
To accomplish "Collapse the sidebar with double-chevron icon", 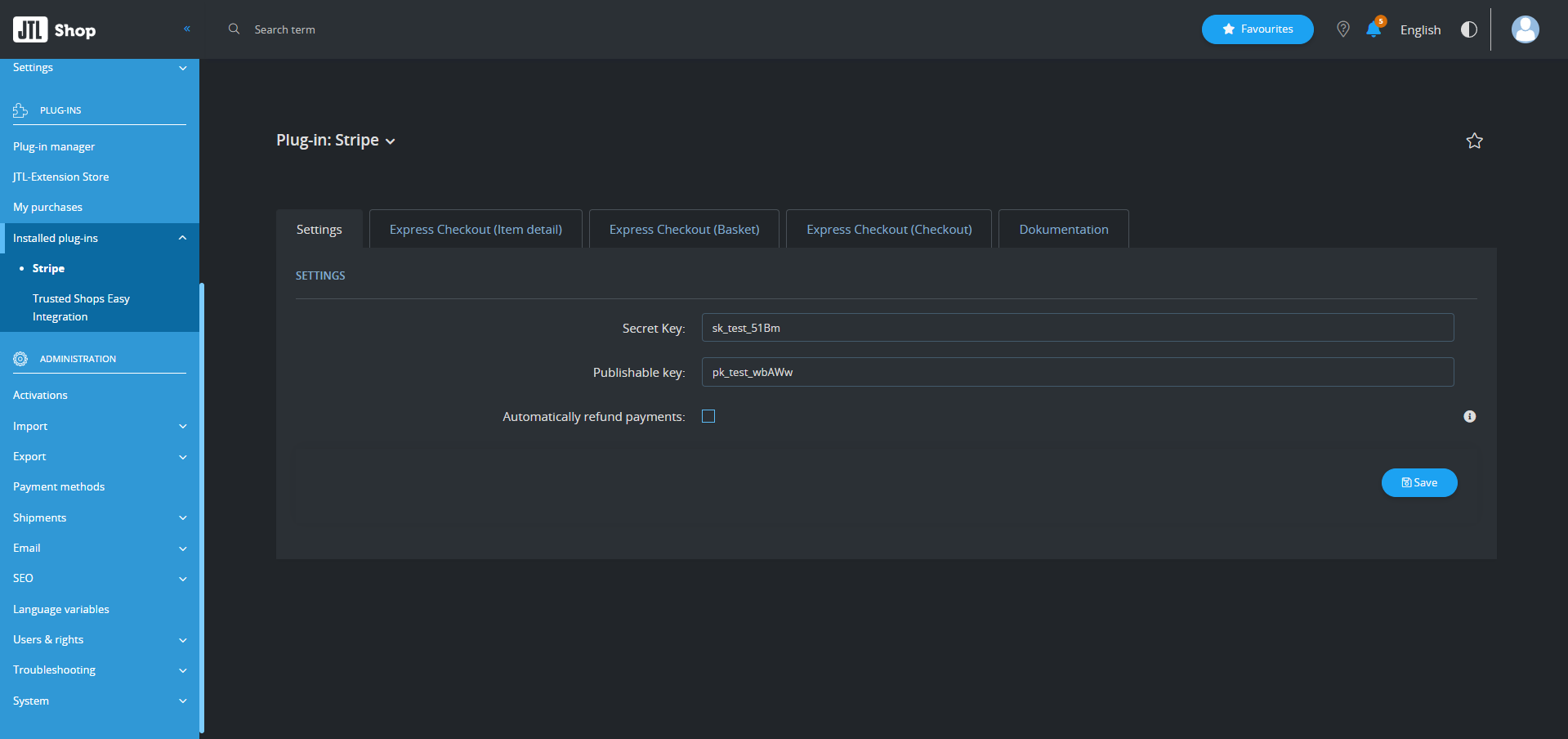I will (x=187, y=29).
